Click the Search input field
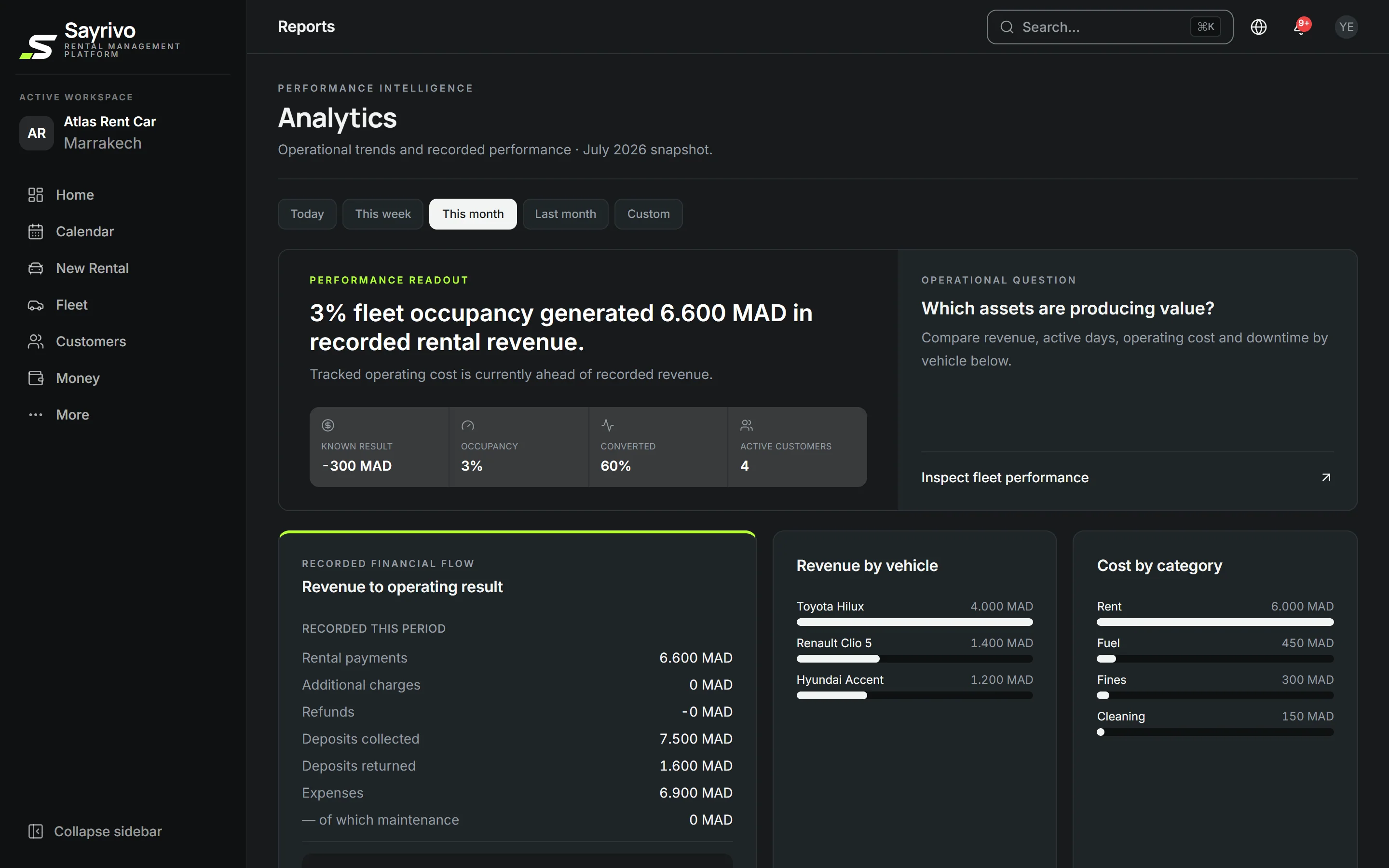The width and height of the screenshot is (1389, 868). [x=1109, y=27]
